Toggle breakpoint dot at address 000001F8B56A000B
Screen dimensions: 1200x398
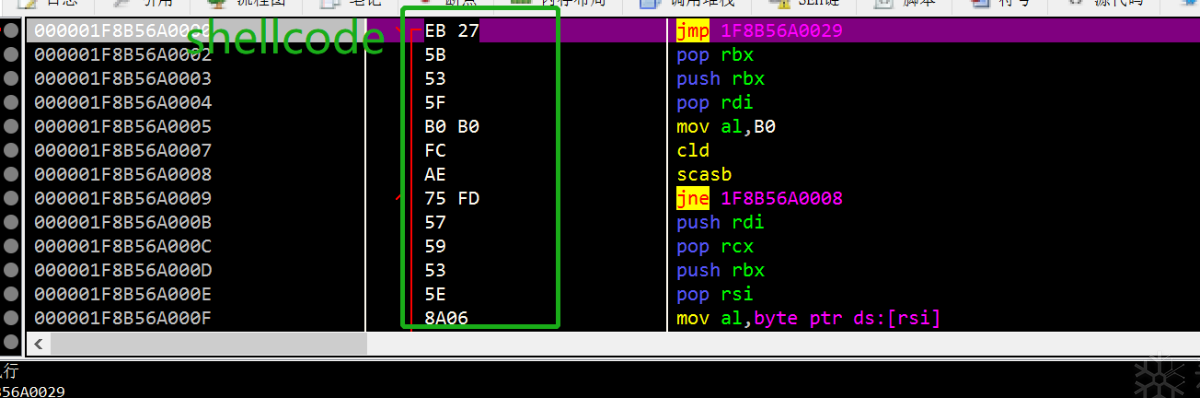click(x=11, y=223)
